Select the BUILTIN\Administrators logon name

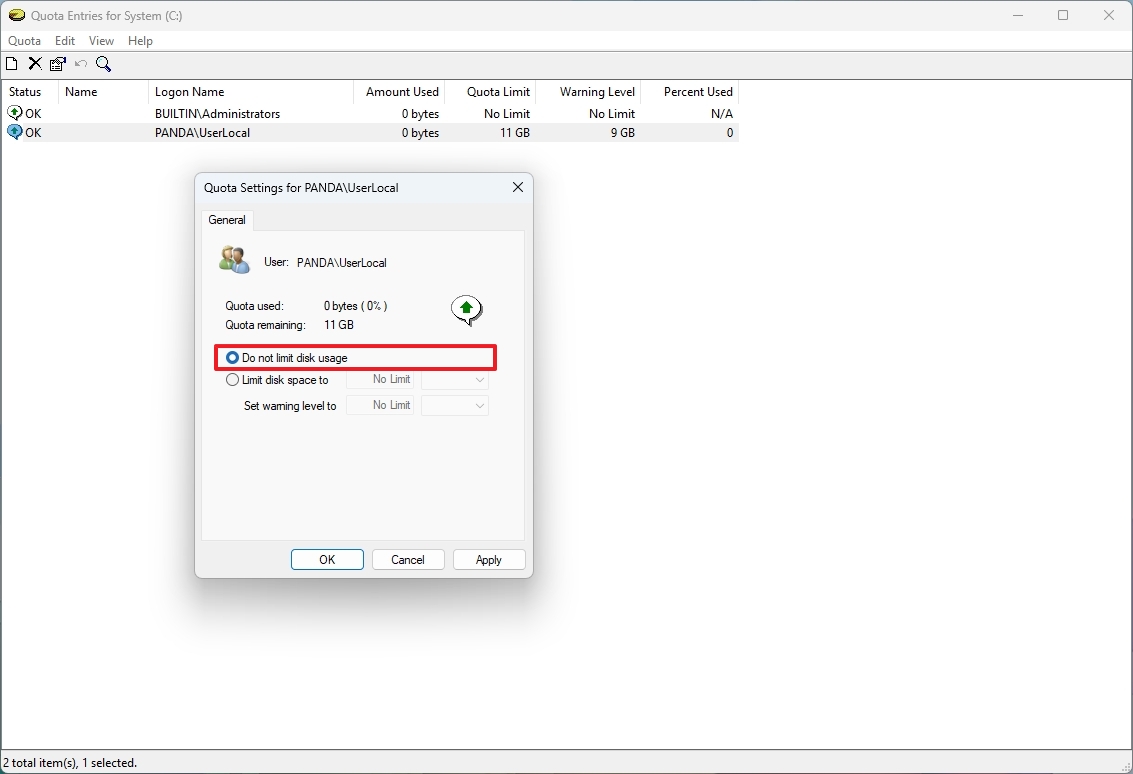[x=217, y=113]
